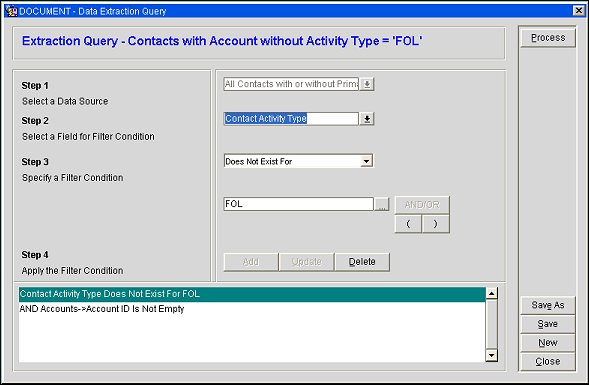This screenshot has width=589, height=385.
Task: Click the application icon in title bar
Action: pyautogui.click(x=12, y=11)
